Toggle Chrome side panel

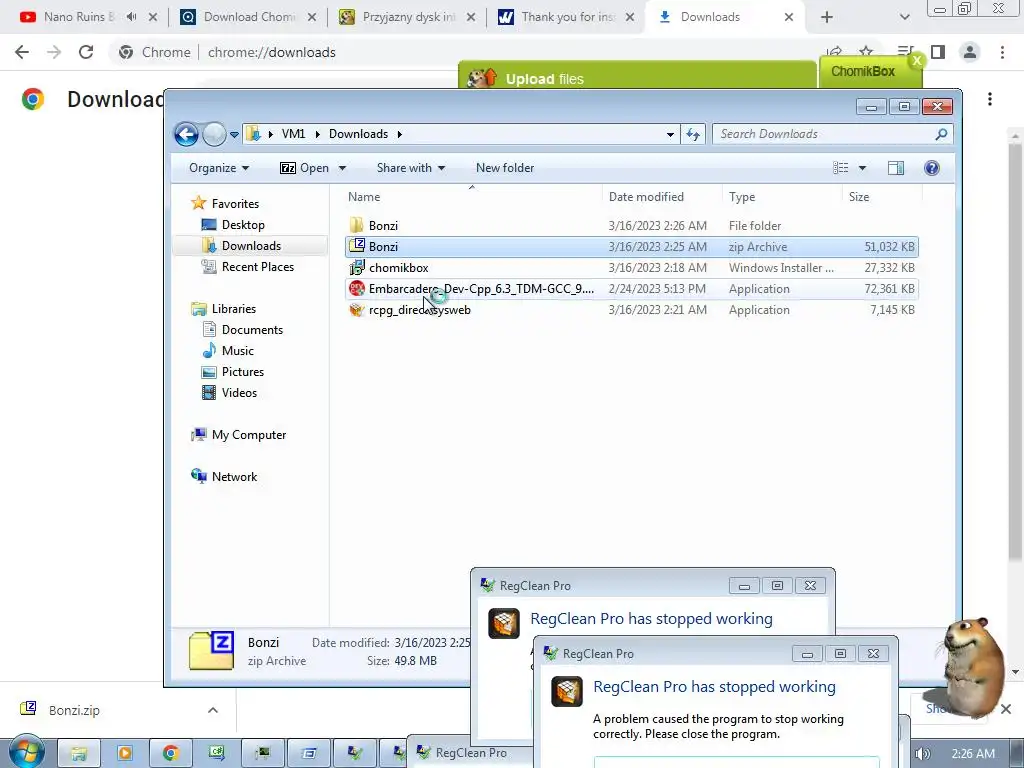(938, 52)
